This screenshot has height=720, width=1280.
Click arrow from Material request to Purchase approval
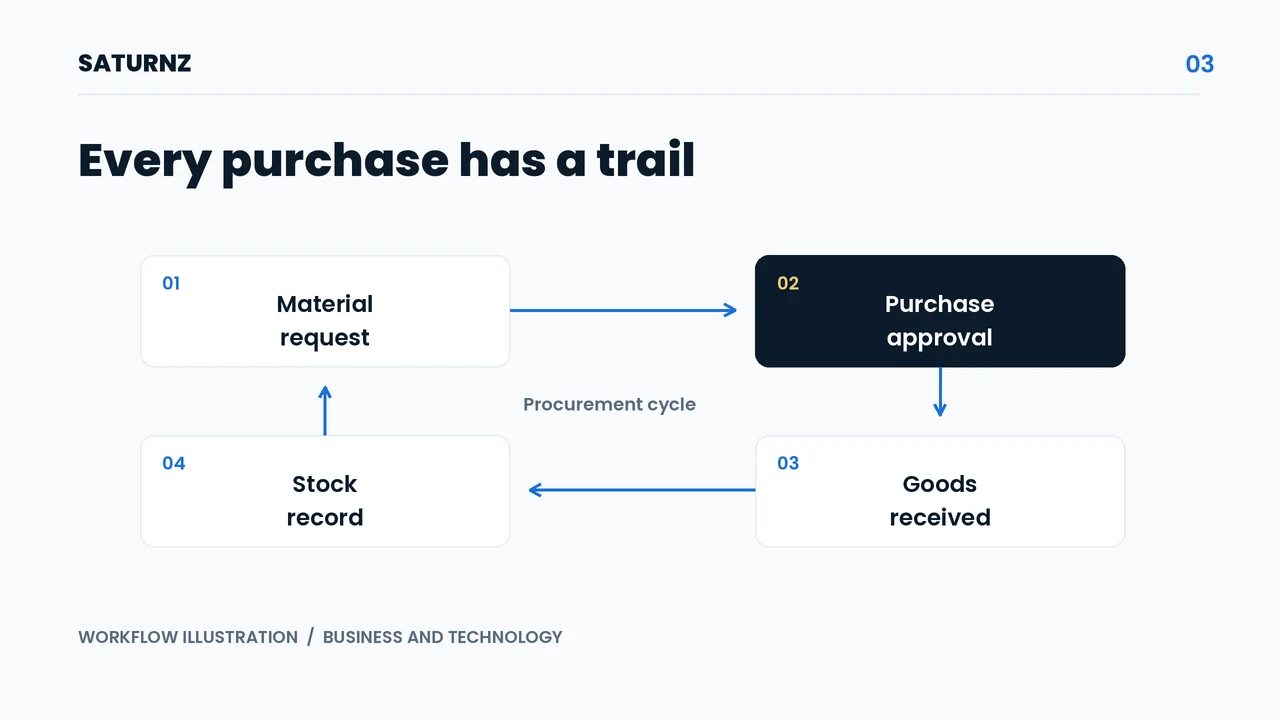click(624, 310)
